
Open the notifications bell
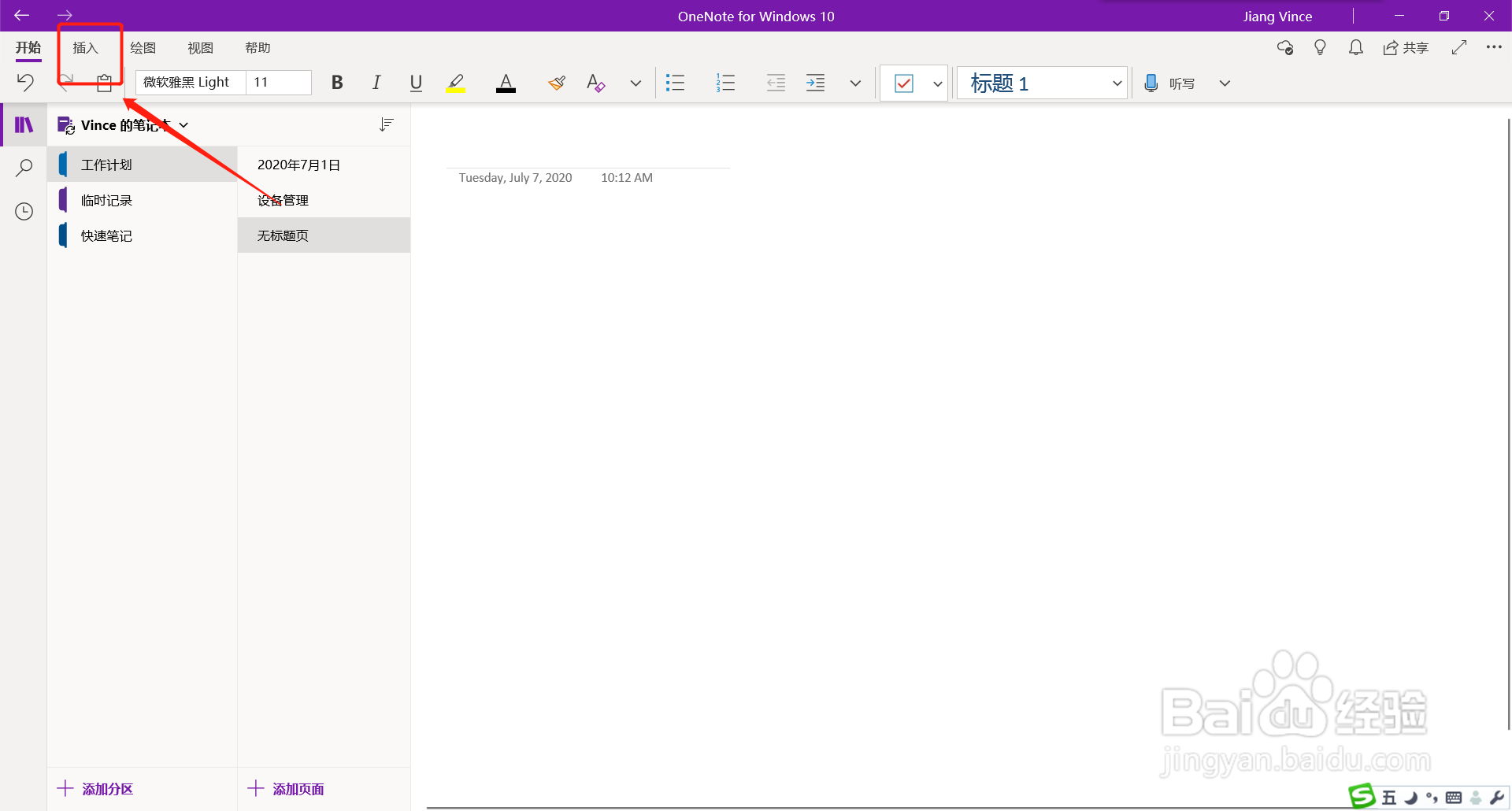(x=1356, y=48)
